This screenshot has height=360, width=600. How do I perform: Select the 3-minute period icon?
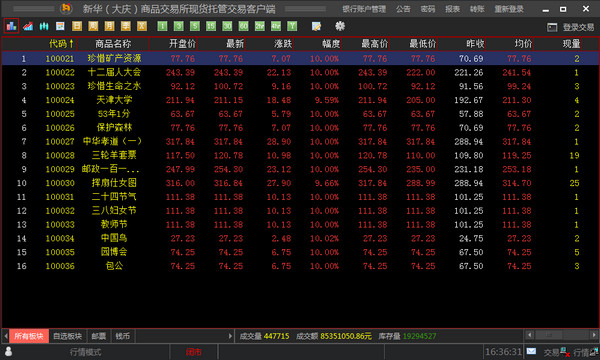click(x=178, y=26)
